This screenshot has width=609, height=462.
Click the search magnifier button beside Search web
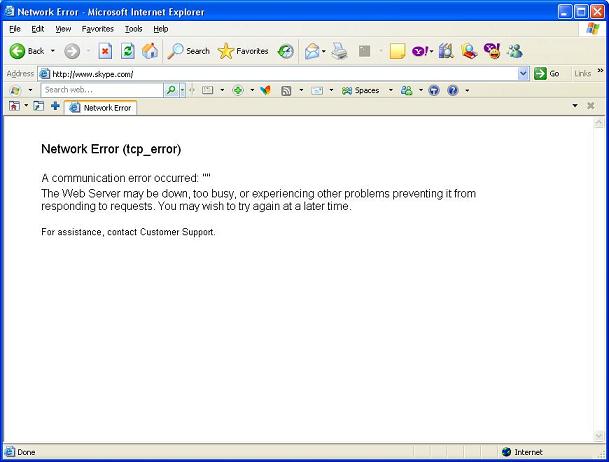pos(171,90)
